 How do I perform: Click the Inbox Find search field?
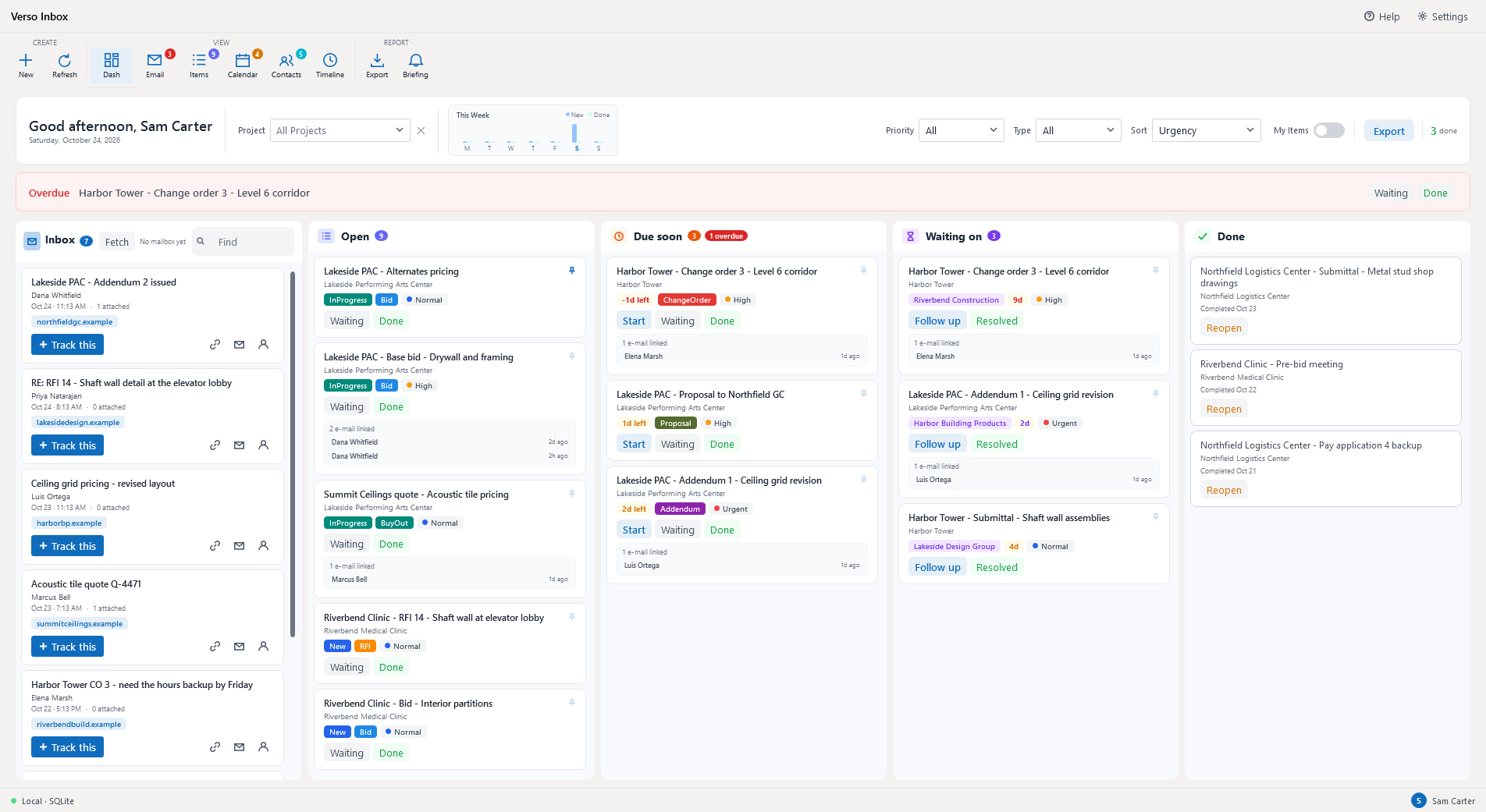244,242
